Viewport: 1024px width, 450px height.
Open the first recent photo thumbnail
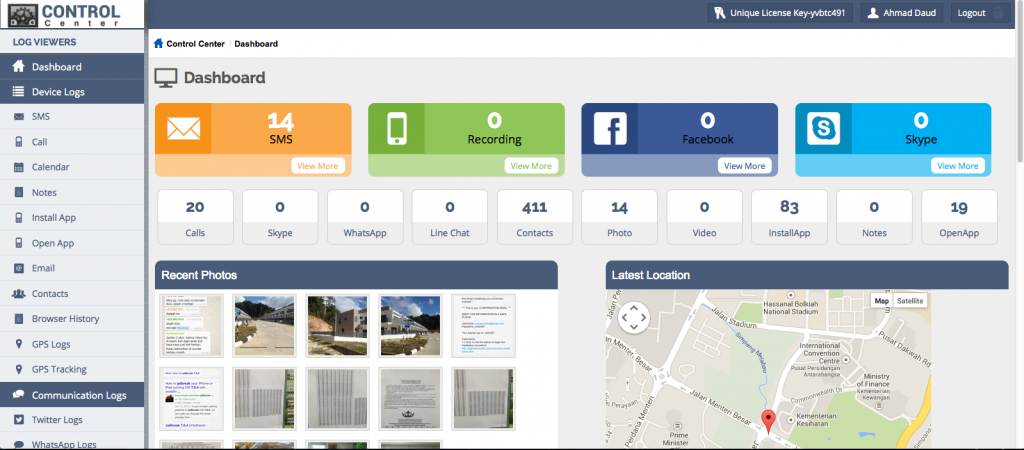click(x=190, y=325)
